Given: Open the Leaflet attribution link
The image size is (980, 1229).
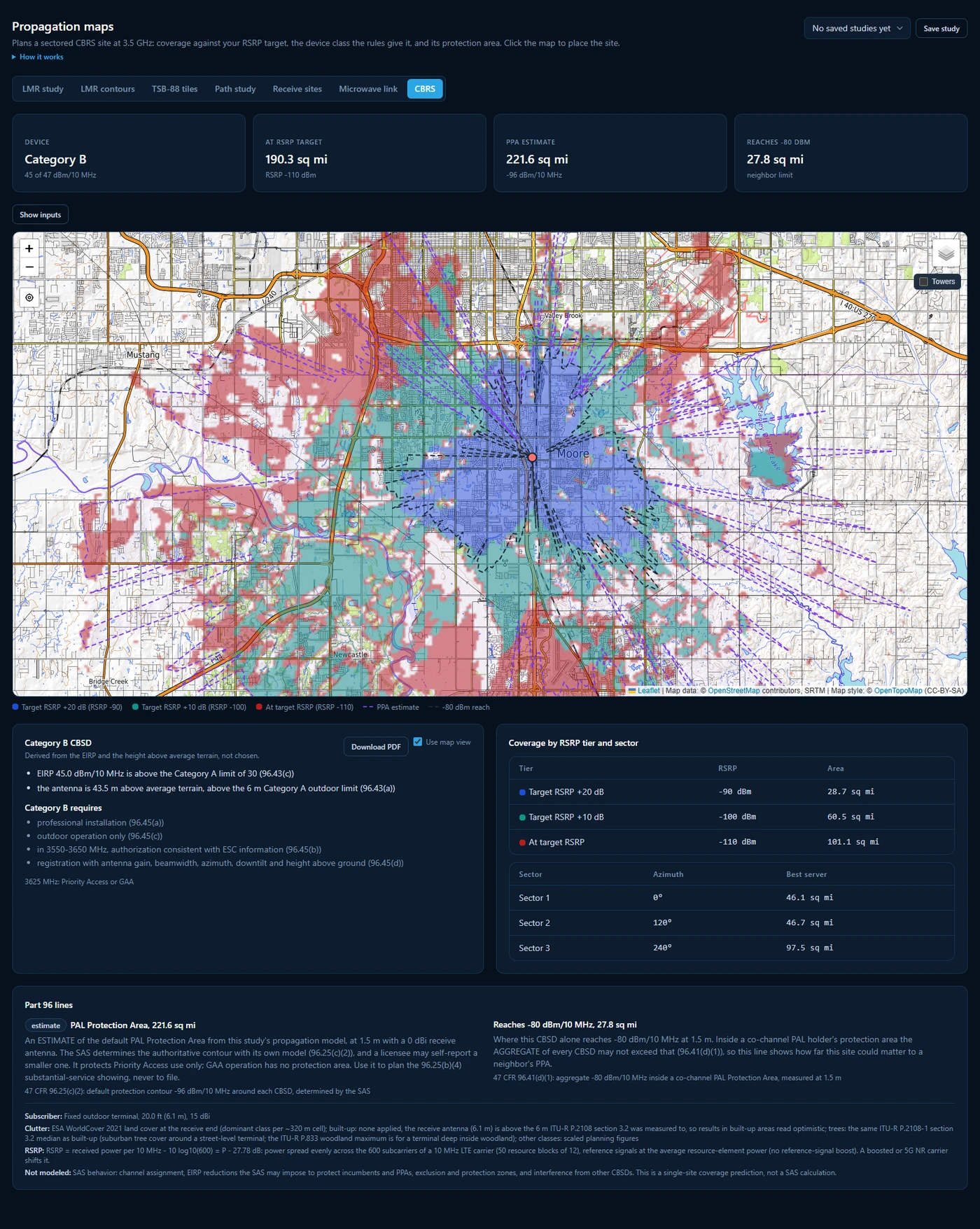Looking at the screenshot, I should point(648,691).
